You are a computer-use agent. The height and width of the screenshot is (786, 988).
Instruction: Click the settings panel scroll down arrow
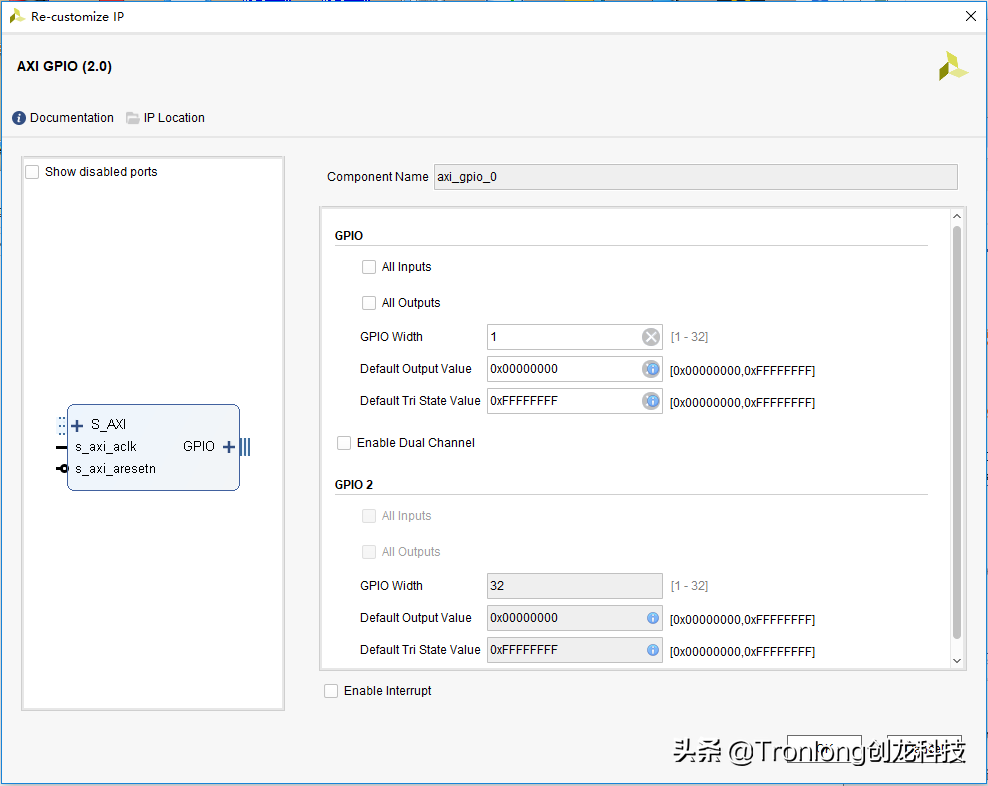click(x=956, y=661)
